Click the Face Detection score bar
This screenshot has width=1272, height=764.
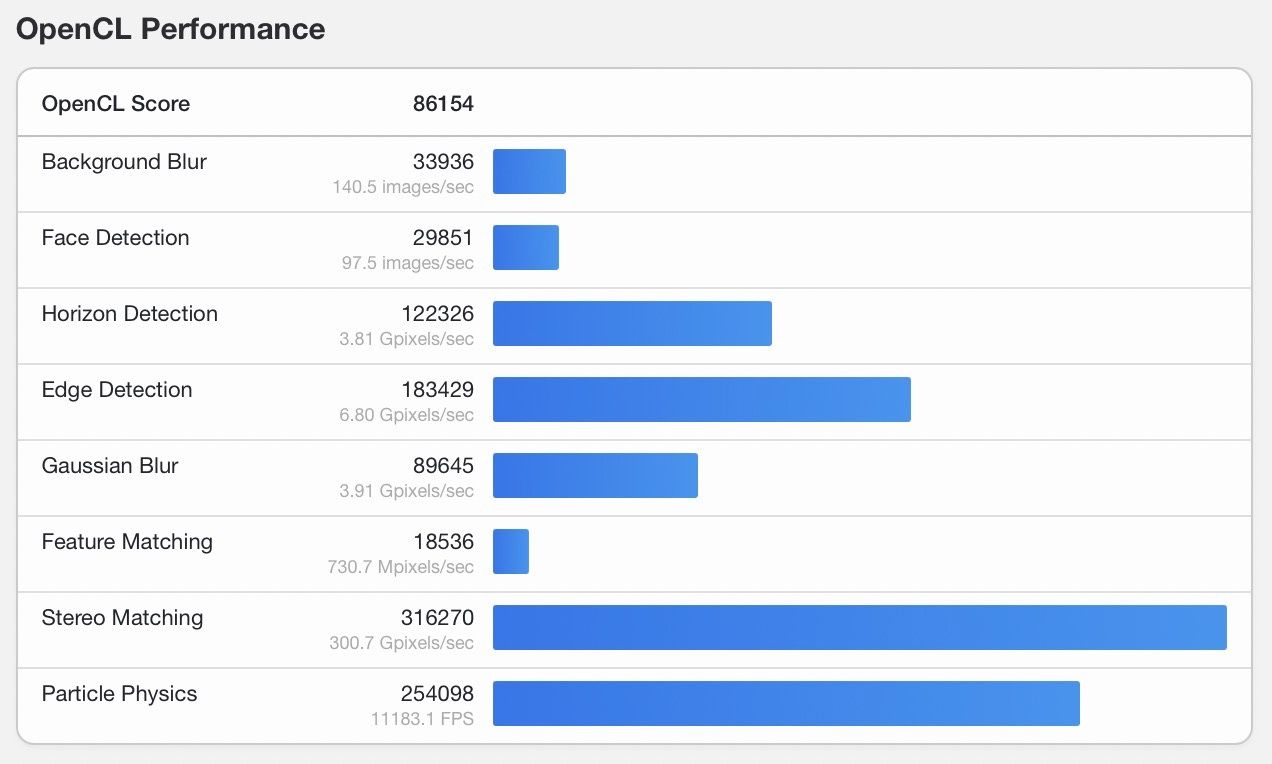[x=526, y=248]
